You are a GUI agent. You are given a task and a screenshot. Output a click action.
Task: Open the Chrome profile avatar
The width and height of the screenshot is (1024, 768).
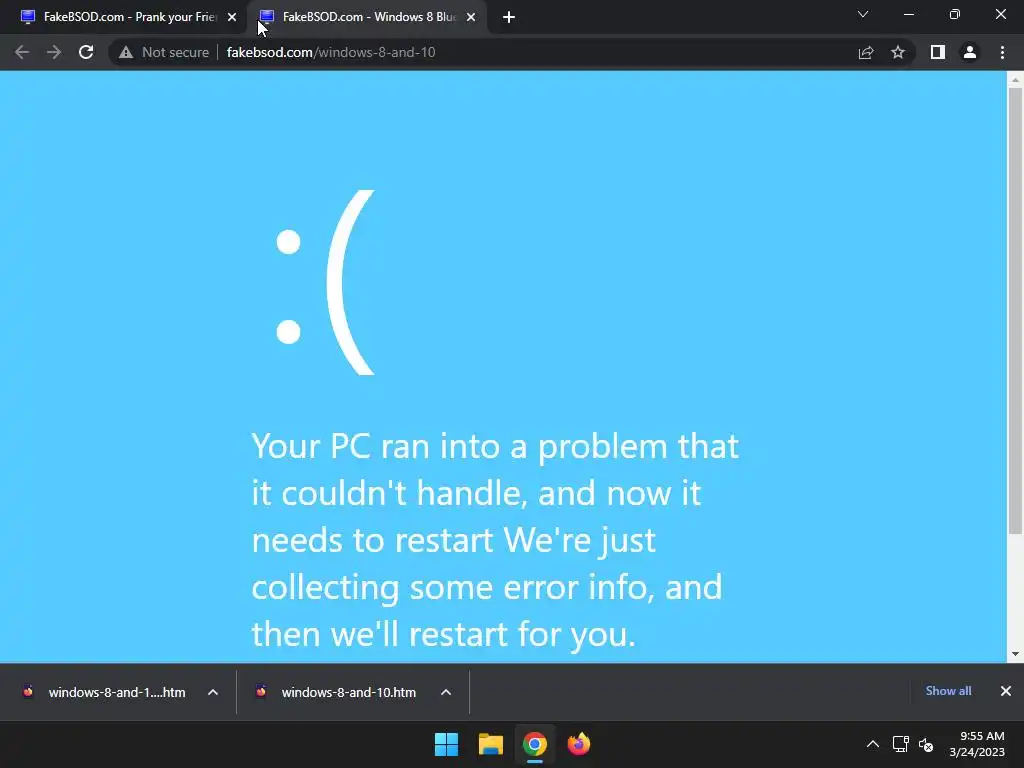[970, 52]
